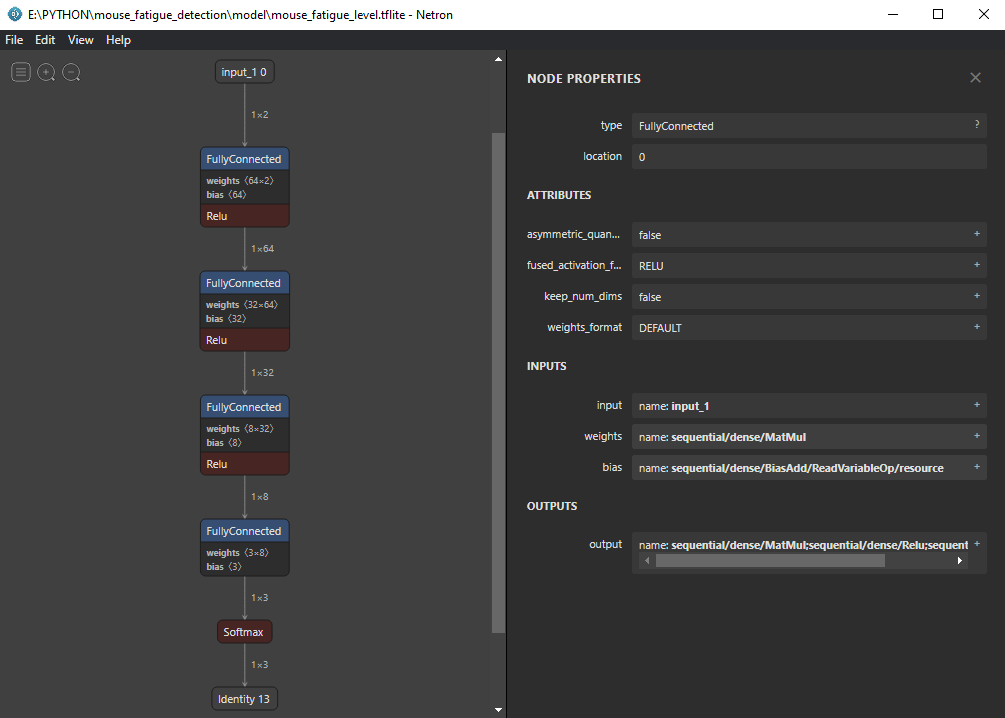Viewport: 1005px width, 718px height.
Task: Click the 1×32 edge label
Action: (262, 372)
